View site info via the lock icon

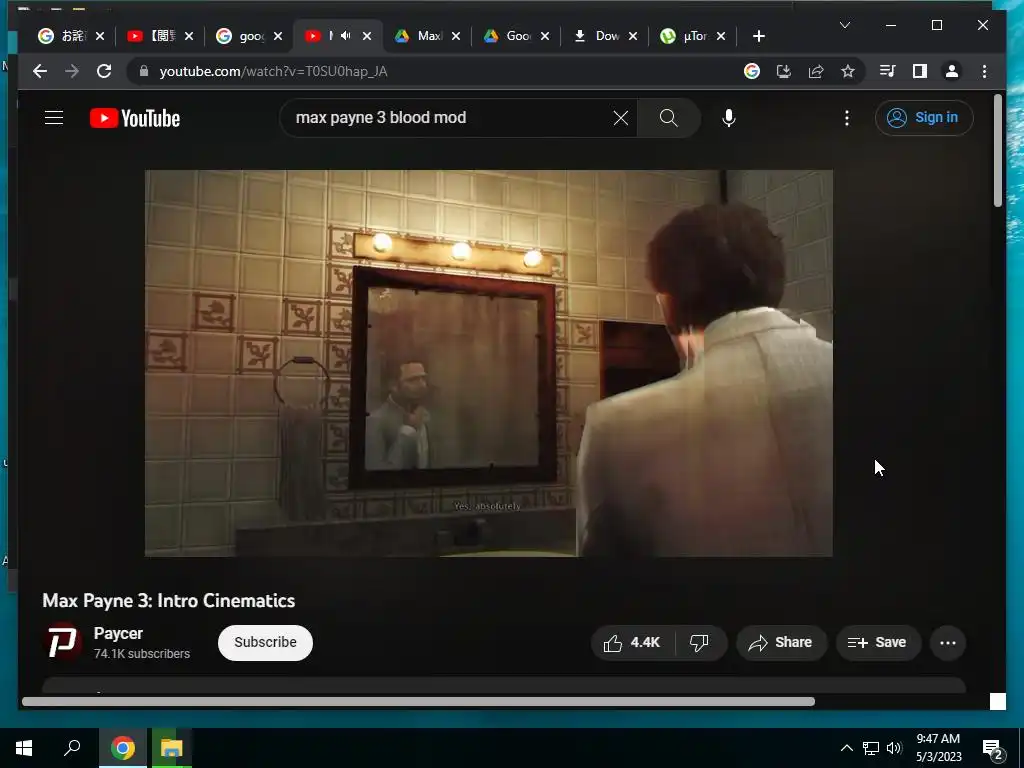point(144,71)
